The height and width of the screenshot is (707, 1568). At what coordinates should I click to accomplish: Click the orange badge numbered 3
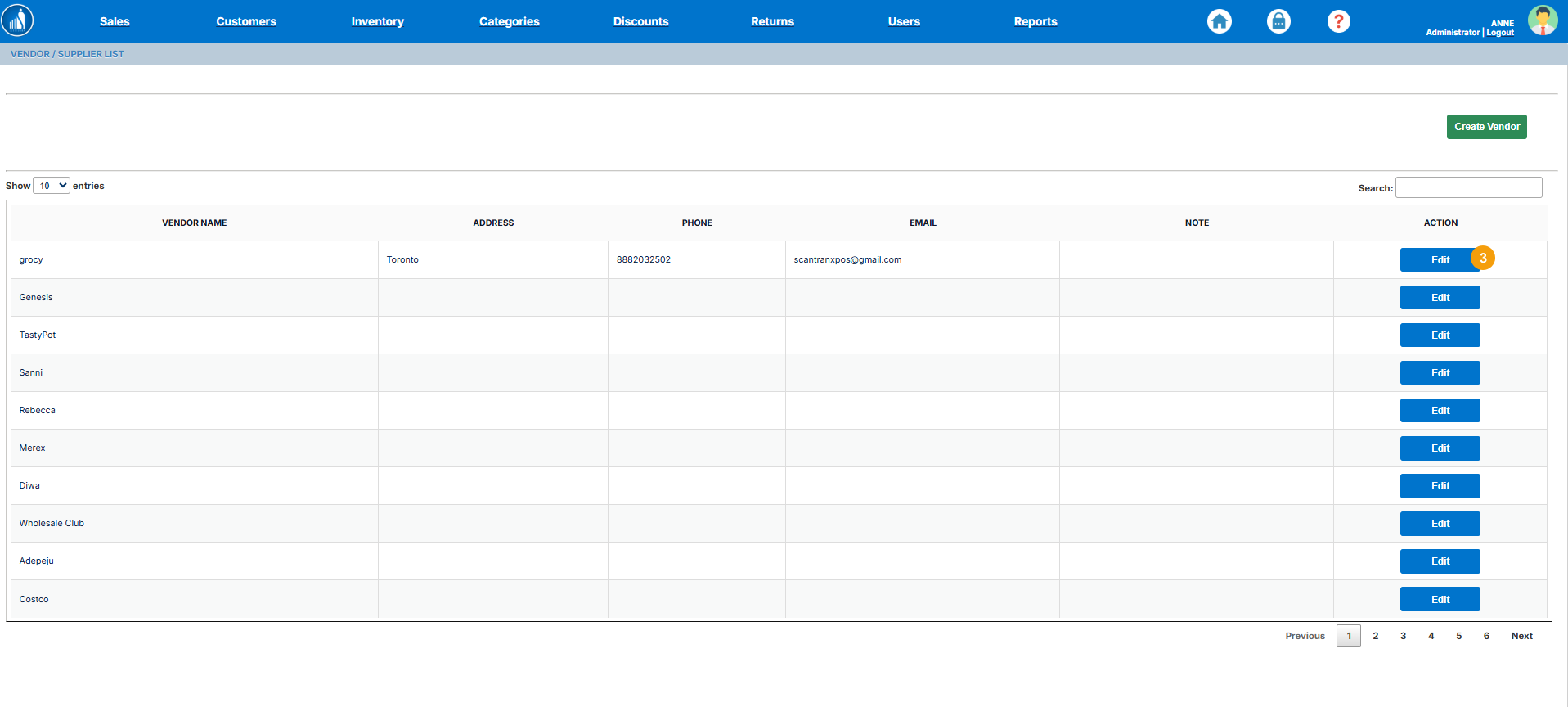click(1482, 258)
